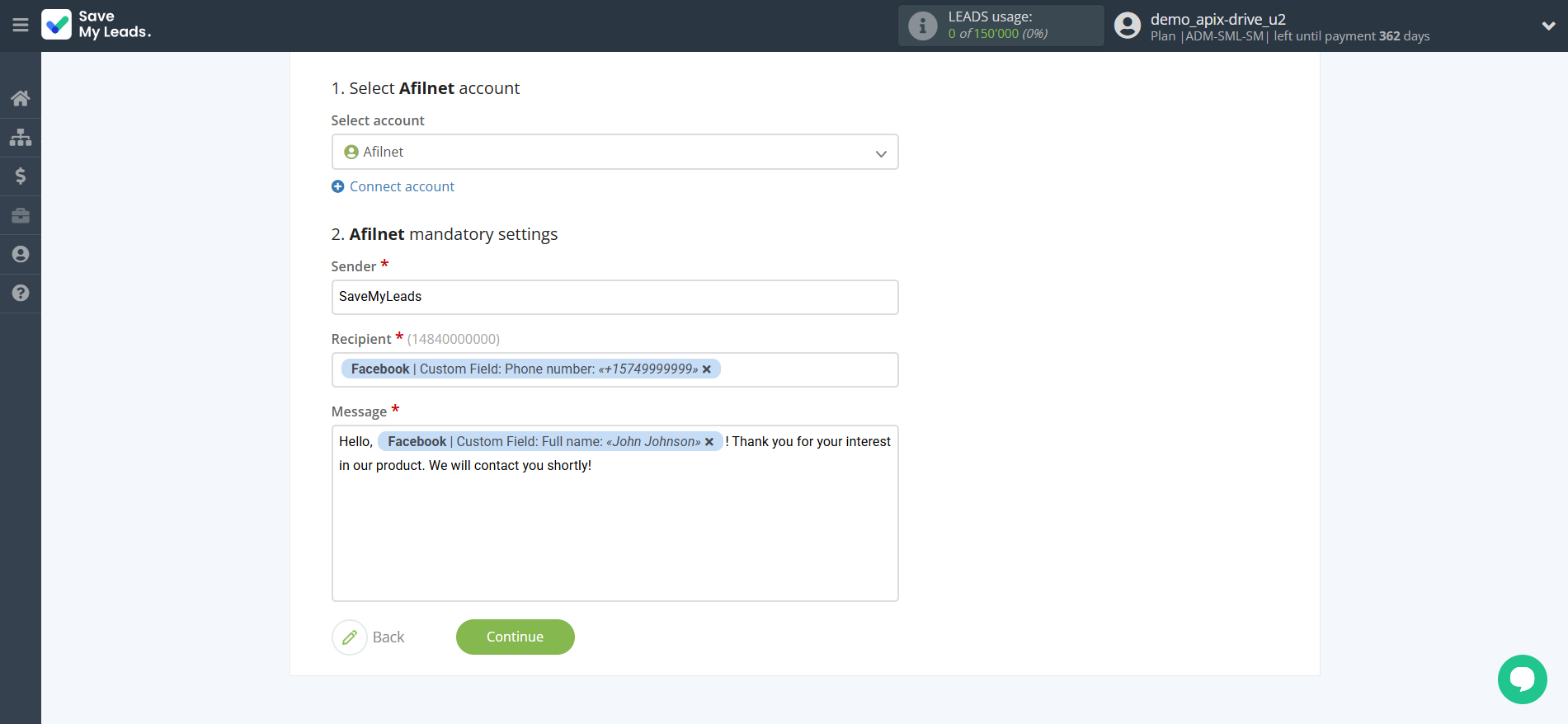Click in the Message text area
Screen dimensions: 1568x724
pos(614,536)
